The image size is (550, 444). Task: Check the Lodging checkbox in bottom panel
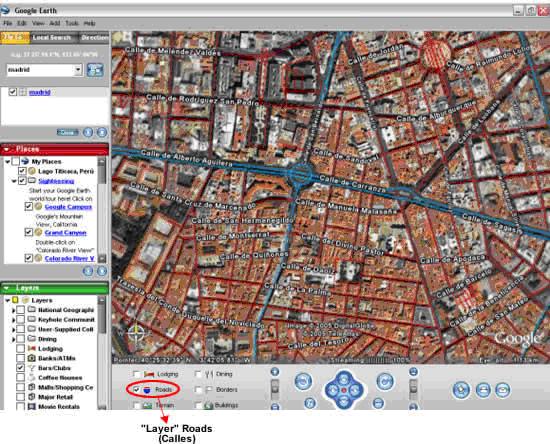pos(137,374)
